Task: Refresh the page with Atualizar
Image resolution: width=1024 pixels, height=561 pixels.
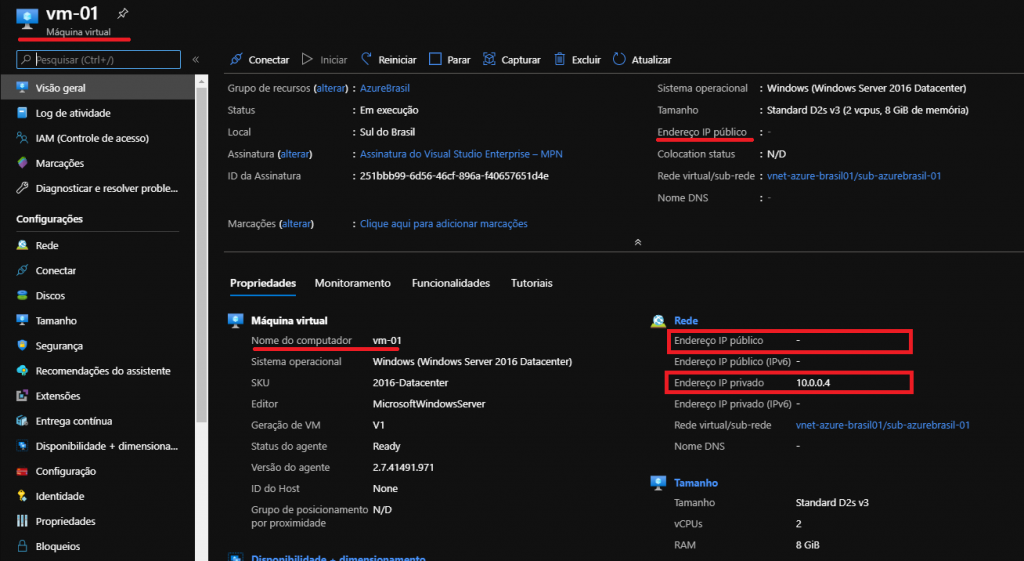Action: coord(641,60)
